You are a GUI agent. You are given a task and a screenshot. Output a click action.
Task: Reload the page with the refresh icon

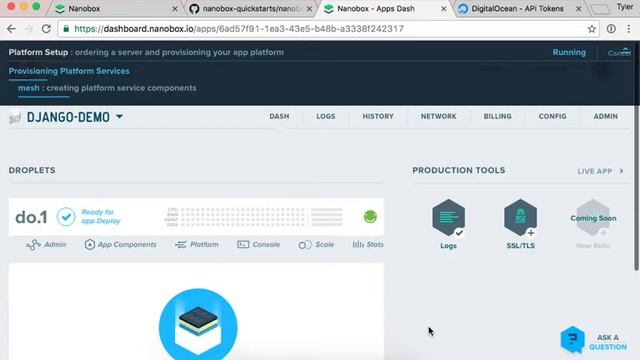pyautogui.click(x=46, y=29)
